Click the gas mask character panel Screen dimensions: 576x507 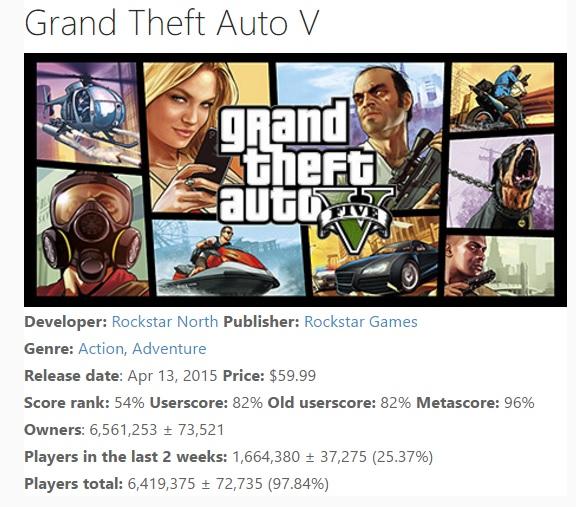(93, 232)
